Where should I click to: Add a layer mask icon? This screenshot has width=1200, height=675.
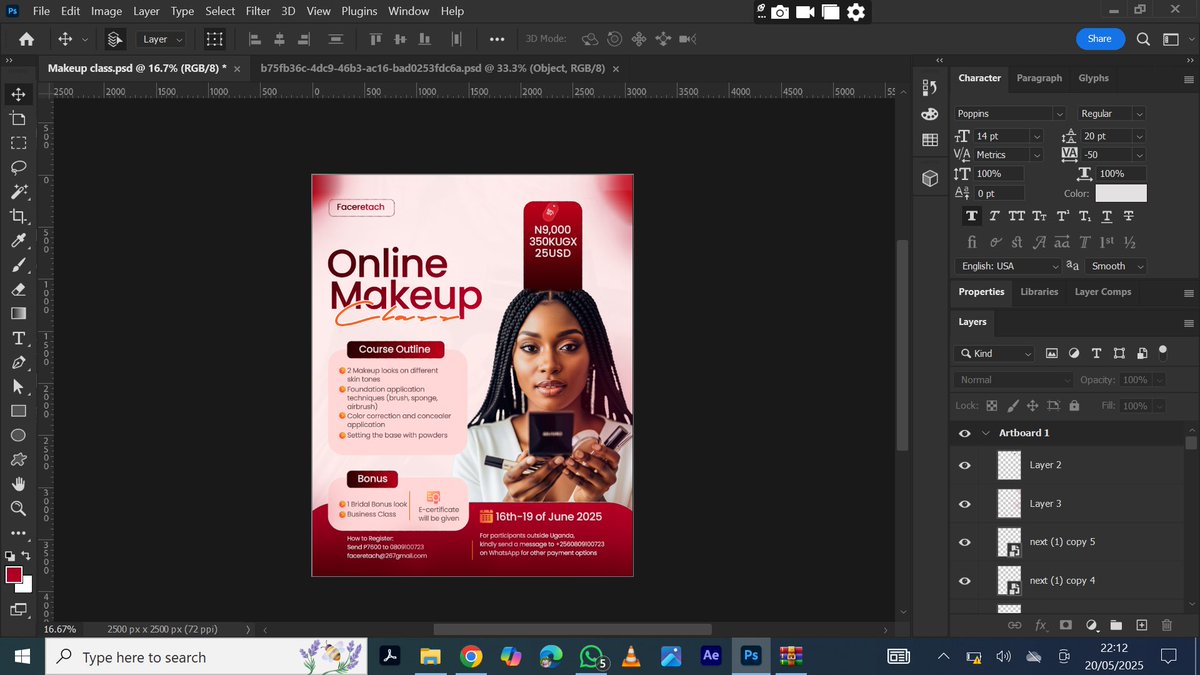1065,625
